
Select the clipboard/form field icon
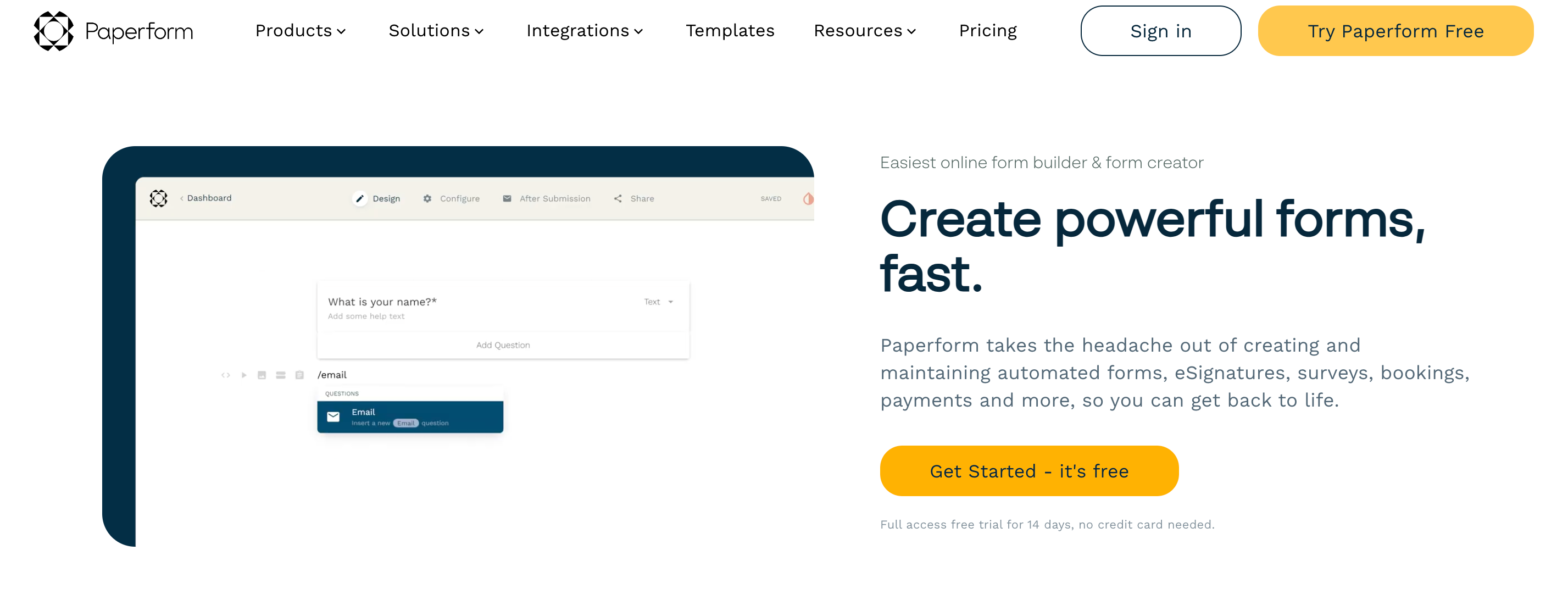tap(299, 375)
